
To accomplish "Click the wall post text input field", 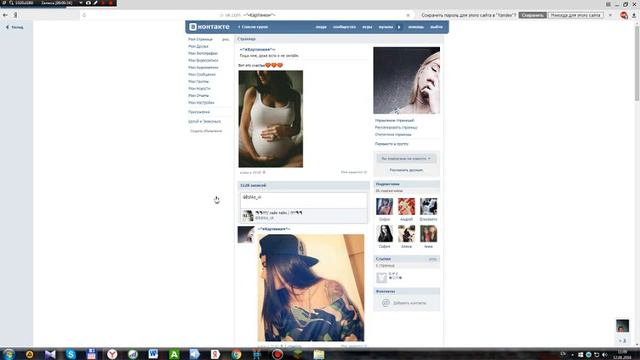I will point(303,200).
